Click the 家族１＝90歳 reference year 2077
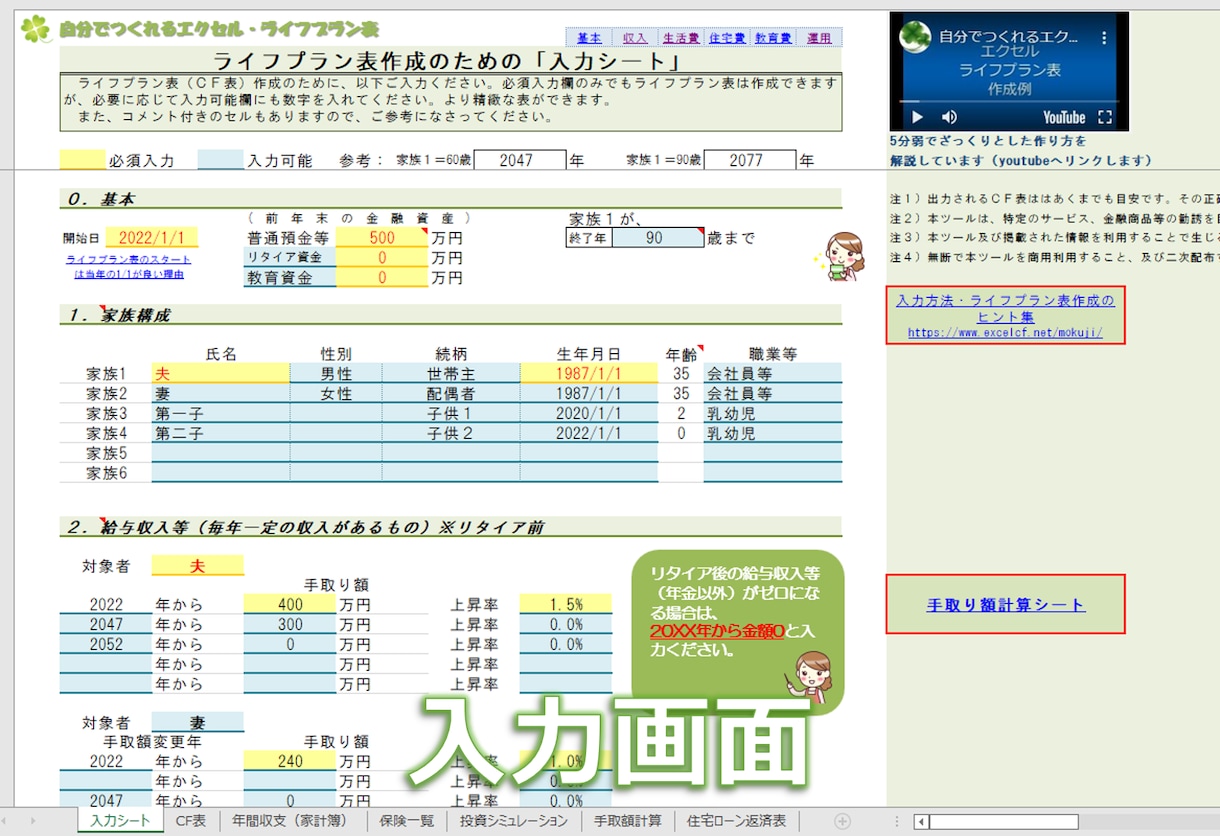The width and height of the screenshot is (1220, 836). click(x=750, y=160)
